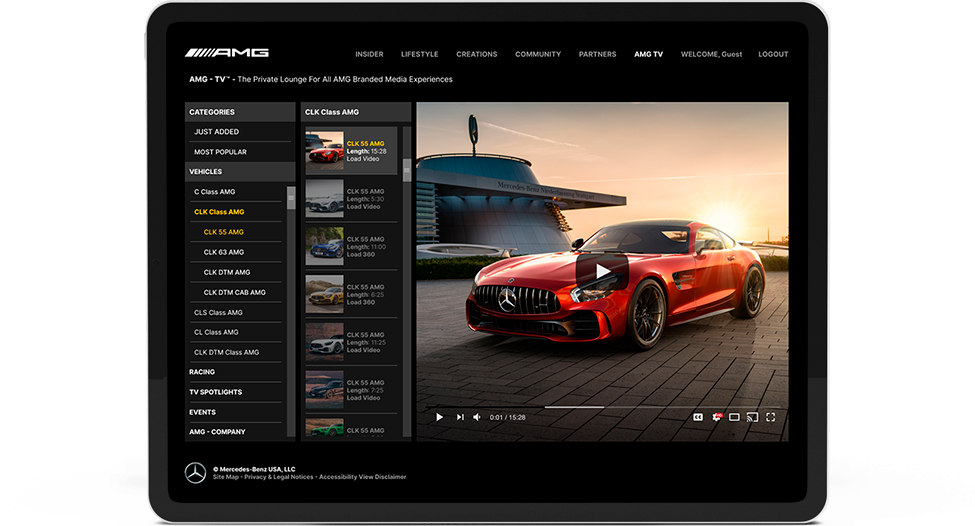The height and width of the screenshot is (526, 975).
Task: Enter fullscreen mode
Action: (x=770, y=417)
